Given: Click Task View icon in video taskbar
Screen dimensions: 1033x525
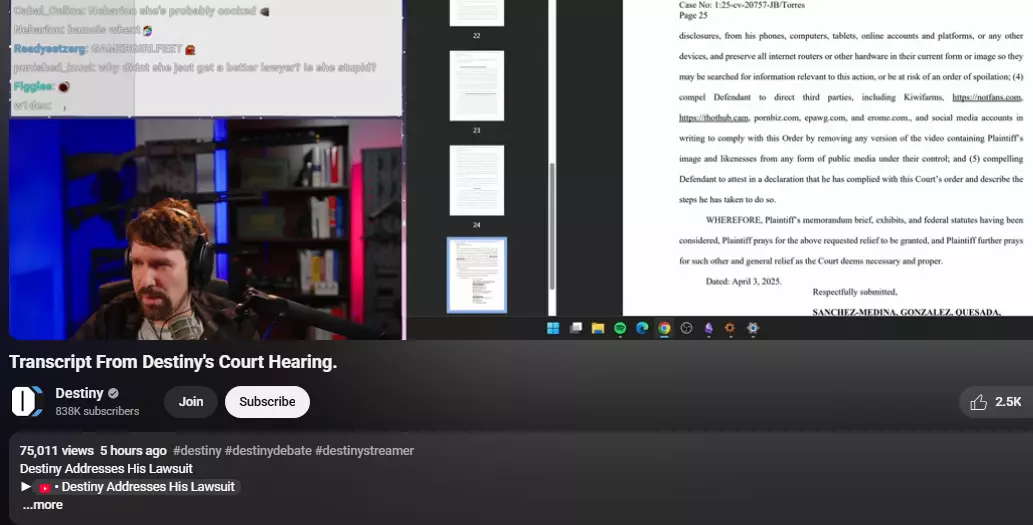Looking at the screenshot, I should click(x=576, y=328).
